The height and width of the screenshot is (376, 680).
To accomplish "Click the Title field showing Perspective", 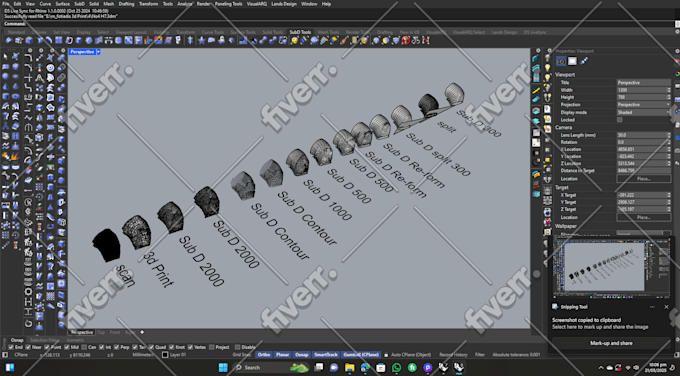I will tap(644, 82).
